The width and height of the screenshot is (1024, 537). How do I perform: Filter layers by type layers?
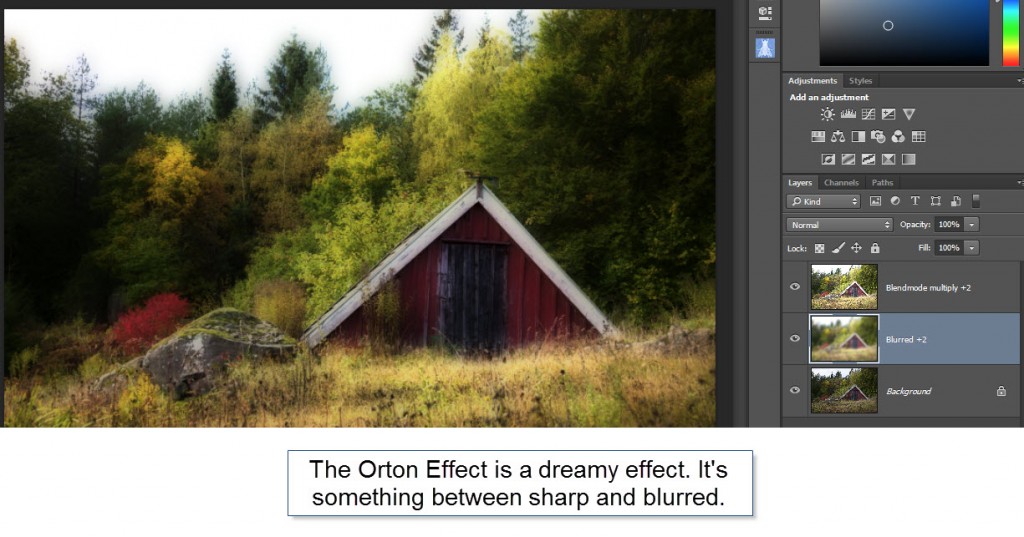click(915, 201)
